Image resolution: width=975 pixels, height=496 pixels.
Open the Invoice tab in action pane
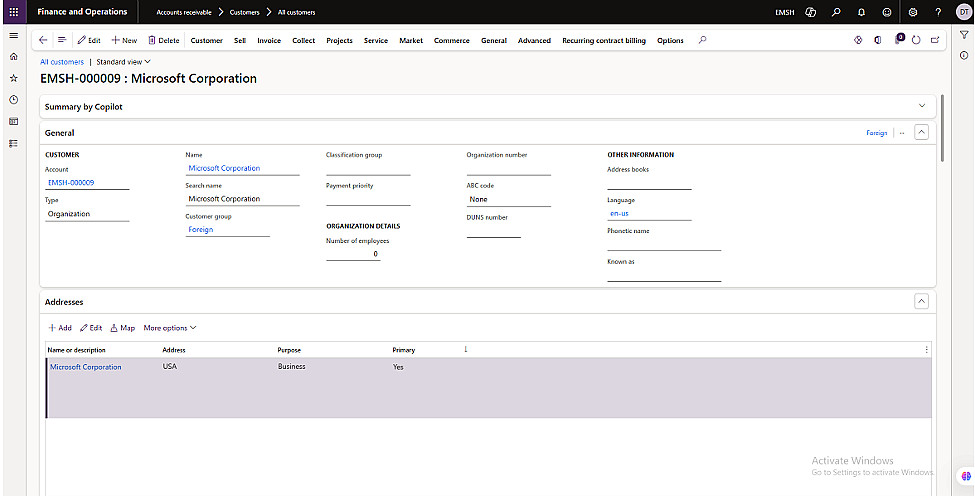[x=269, y=41]
